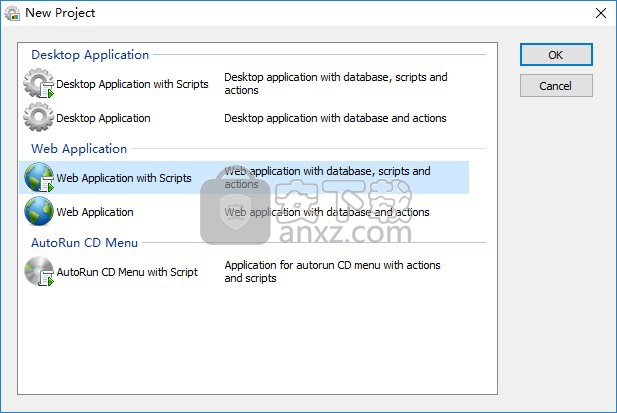Click description 'Application for autorun CD menu'
This screenshot has height=413, width=617.
tap(333, 271)
